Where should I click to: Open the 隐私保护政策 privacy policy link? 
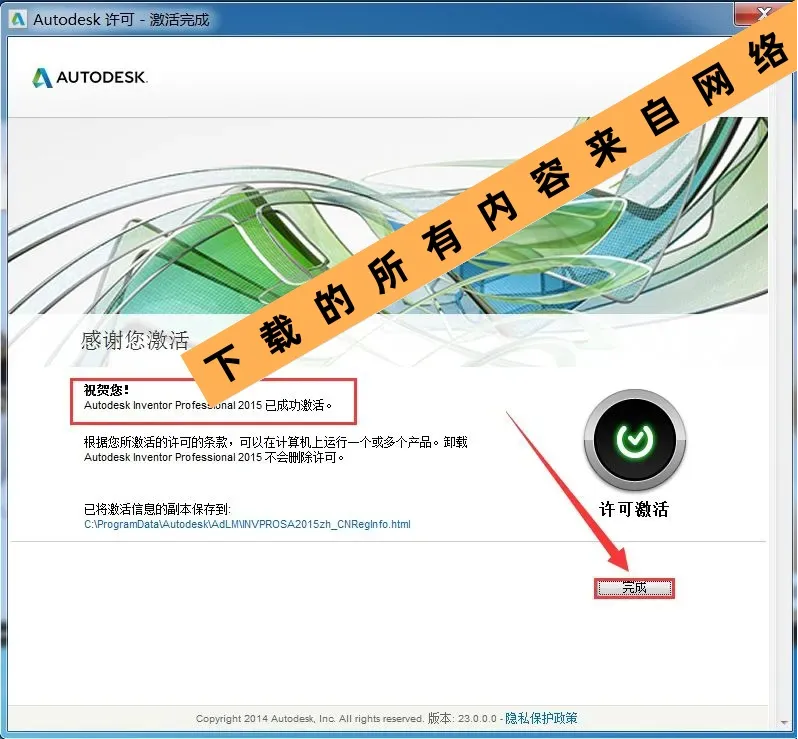[541, 718]
